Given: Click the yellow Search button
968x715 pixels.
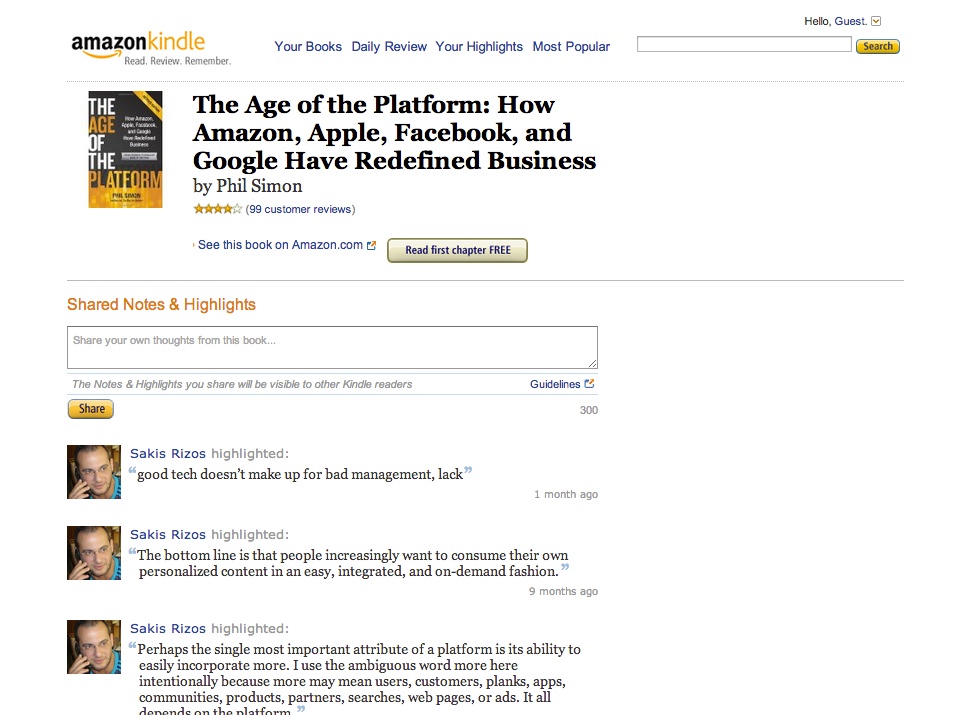Looking at the screenshot, I should click(877, 46).
